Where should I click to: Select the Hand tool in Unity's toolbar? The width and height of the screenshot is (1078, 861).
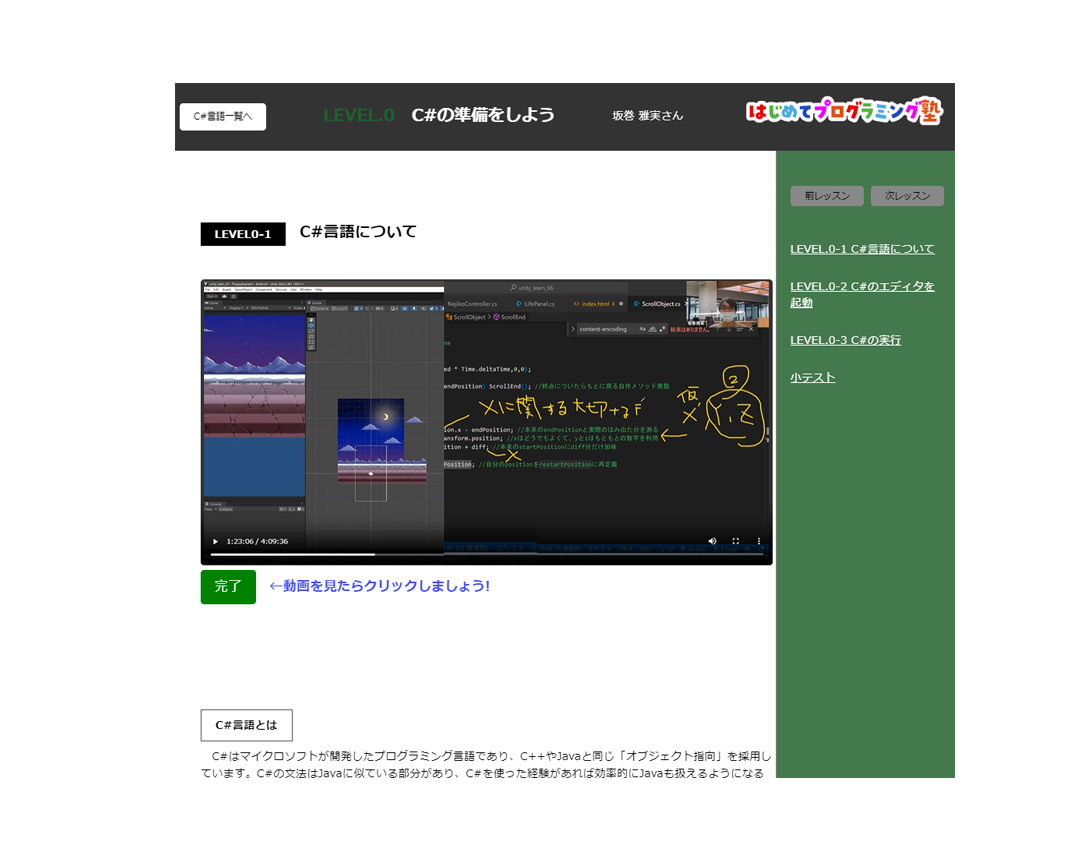point(311,320)
